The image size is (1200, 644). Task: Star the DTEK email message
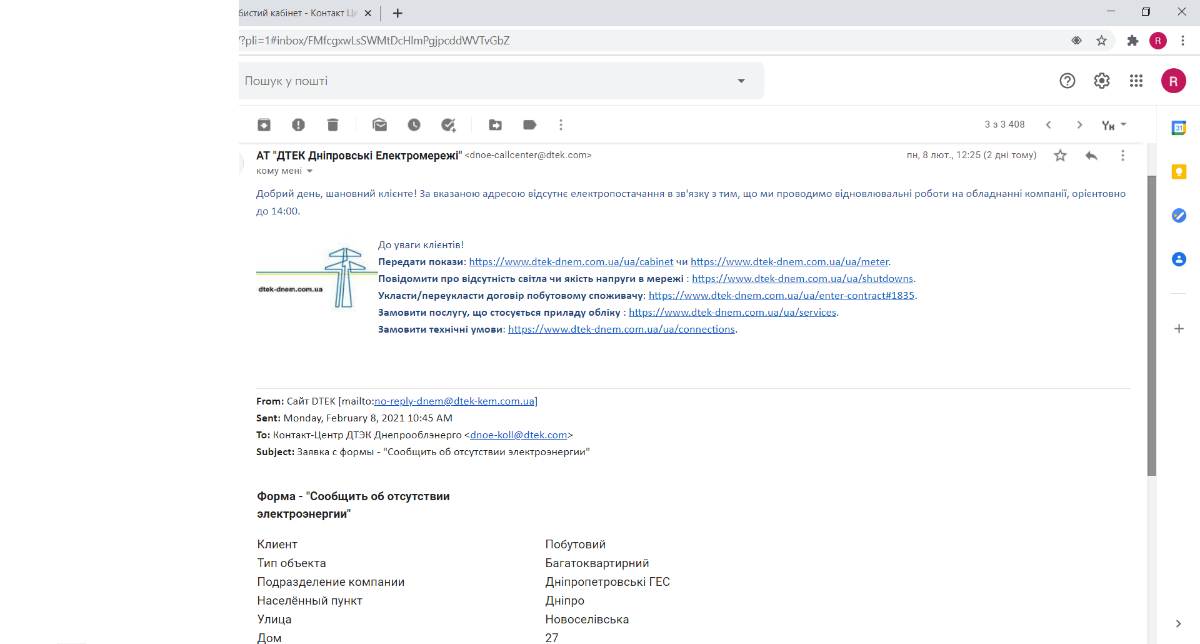point(1060,155)
